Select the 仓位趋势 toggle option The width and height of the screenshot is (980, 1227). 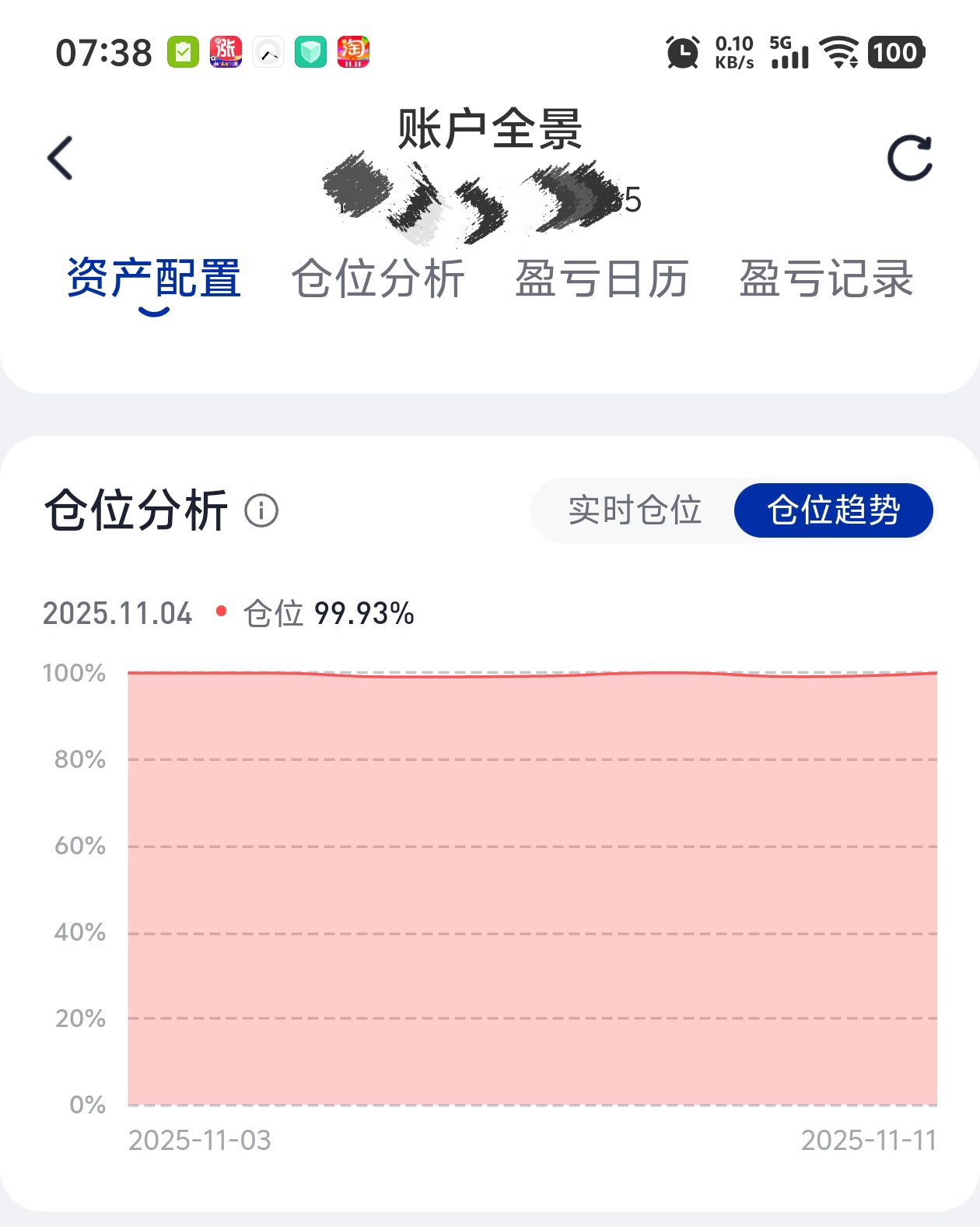point(833,510)
